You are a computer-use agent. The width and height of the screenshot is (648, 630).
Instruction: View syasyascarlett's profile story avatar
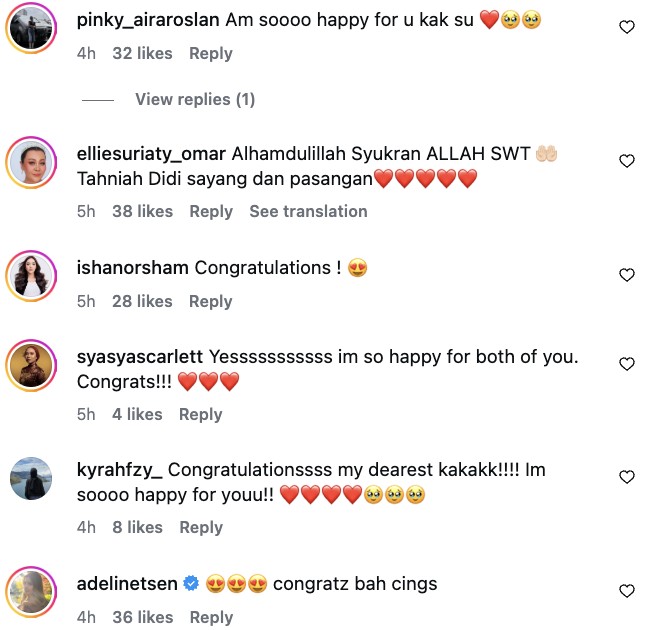[x=31, y=365]
